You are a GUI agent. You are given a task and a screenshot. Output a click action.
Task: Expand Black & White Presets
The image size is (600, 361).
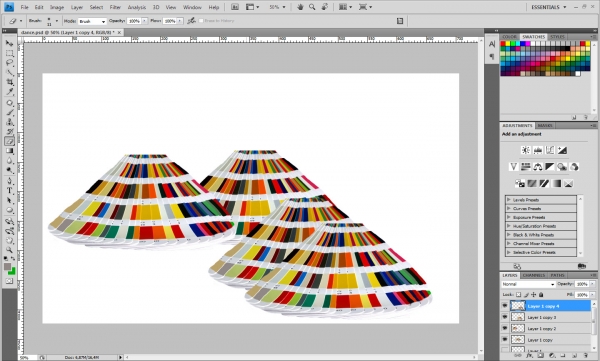(x=509, y=235)
